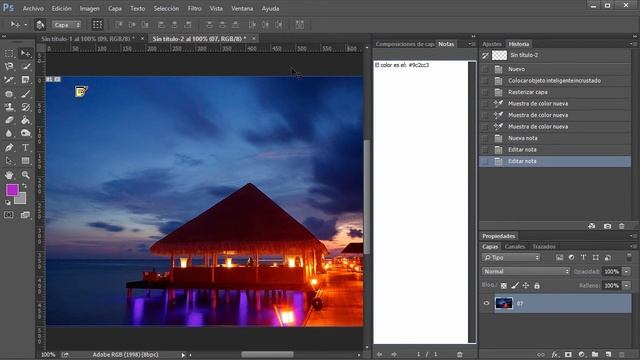This screenshot has height=360, width=640.
Task: Reset default foreground and background colors
Action: pos(8,202)
